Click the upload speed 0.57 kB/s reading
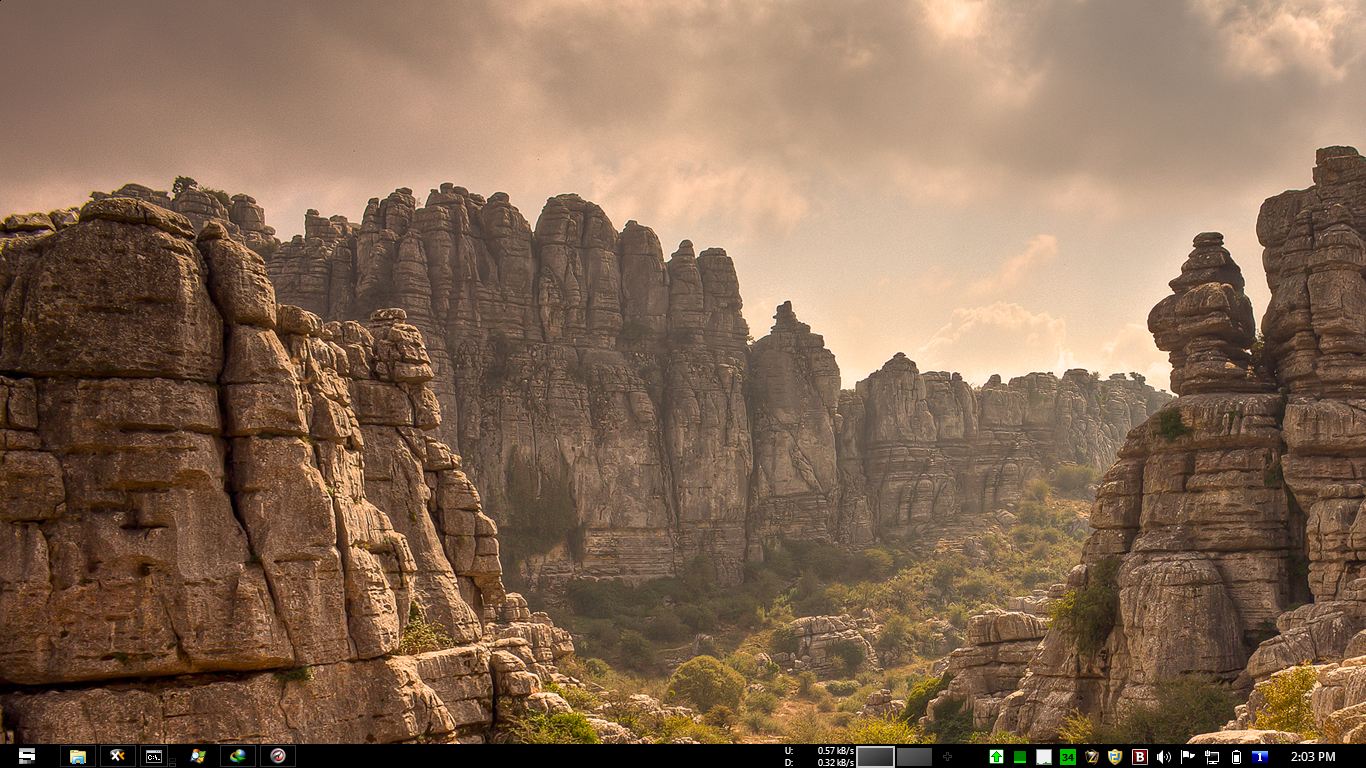The width and height of the screenshot is (1366, 768). pyautogui.click(x=836, y=751)
